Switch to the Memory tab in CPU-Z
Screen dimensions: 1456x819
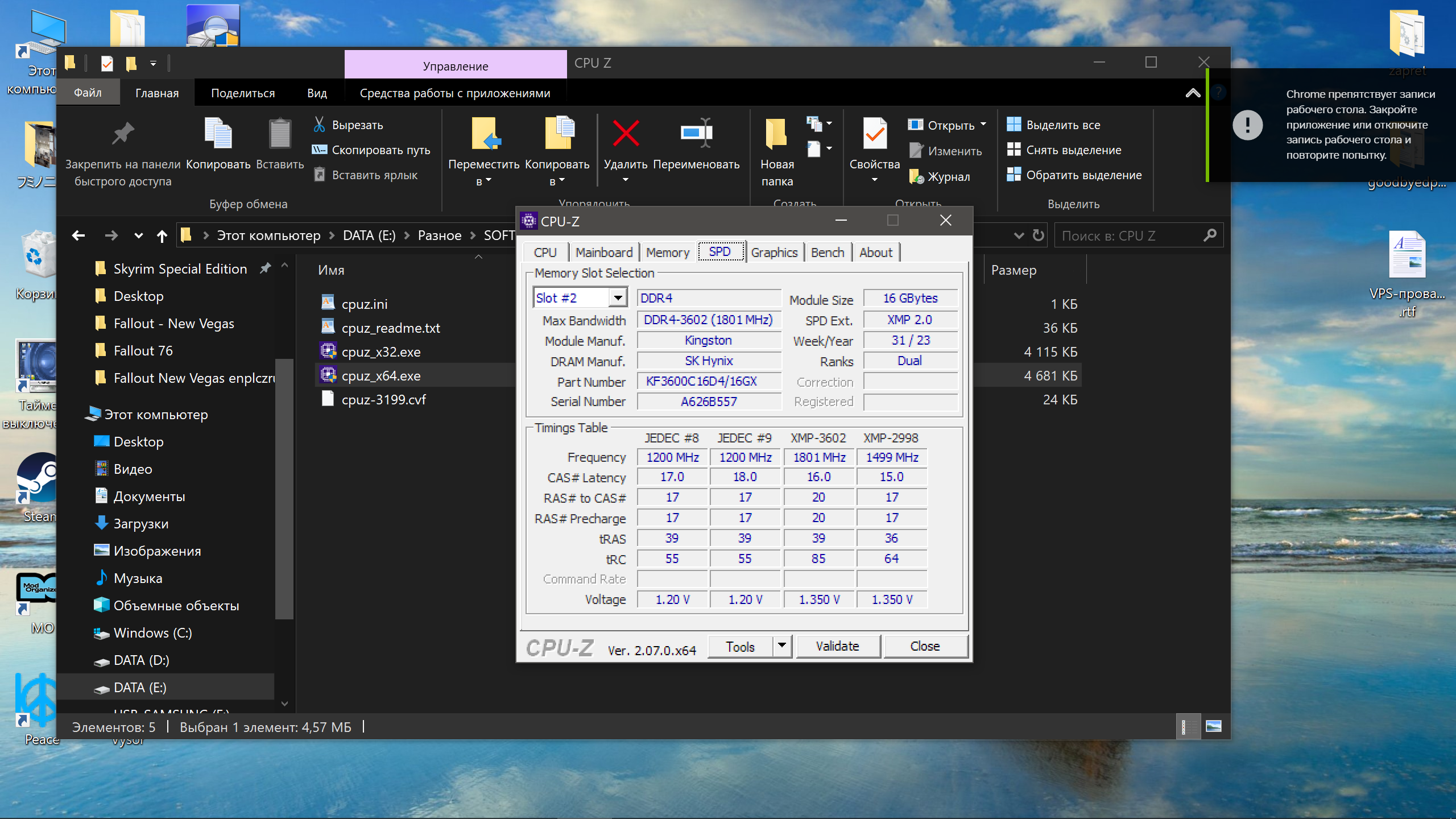[667, 252]
